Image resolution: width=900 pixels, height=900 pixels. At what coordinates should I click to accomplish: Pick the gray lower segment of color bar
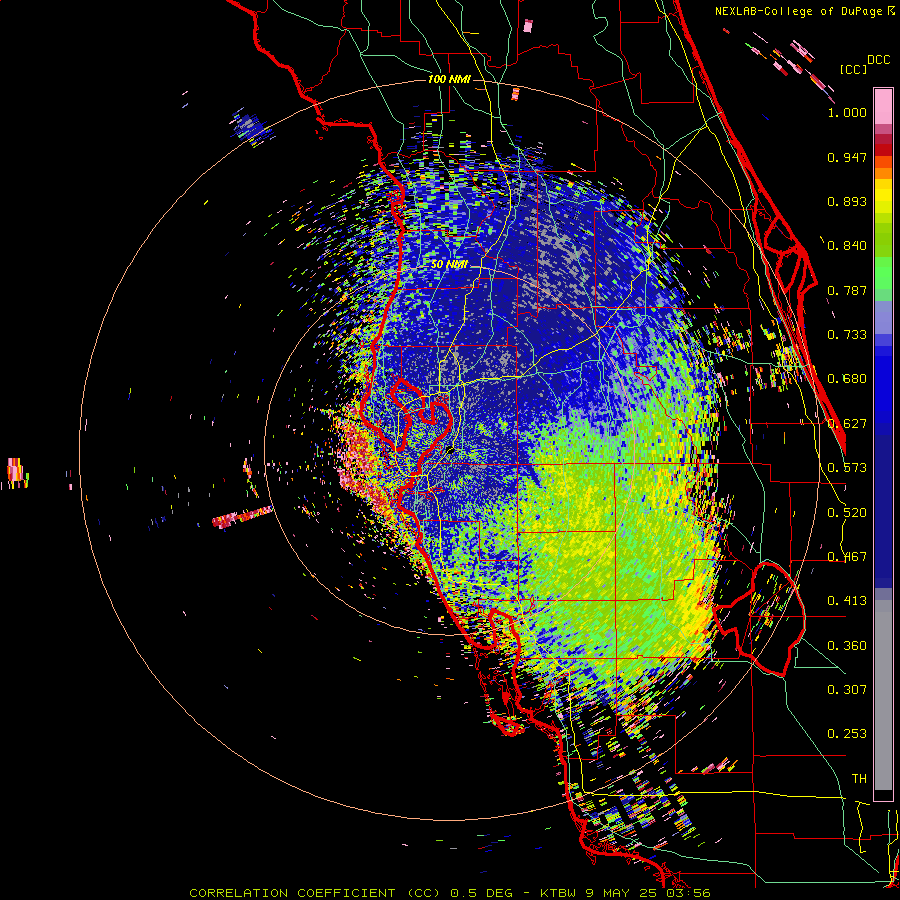[883, 695]
